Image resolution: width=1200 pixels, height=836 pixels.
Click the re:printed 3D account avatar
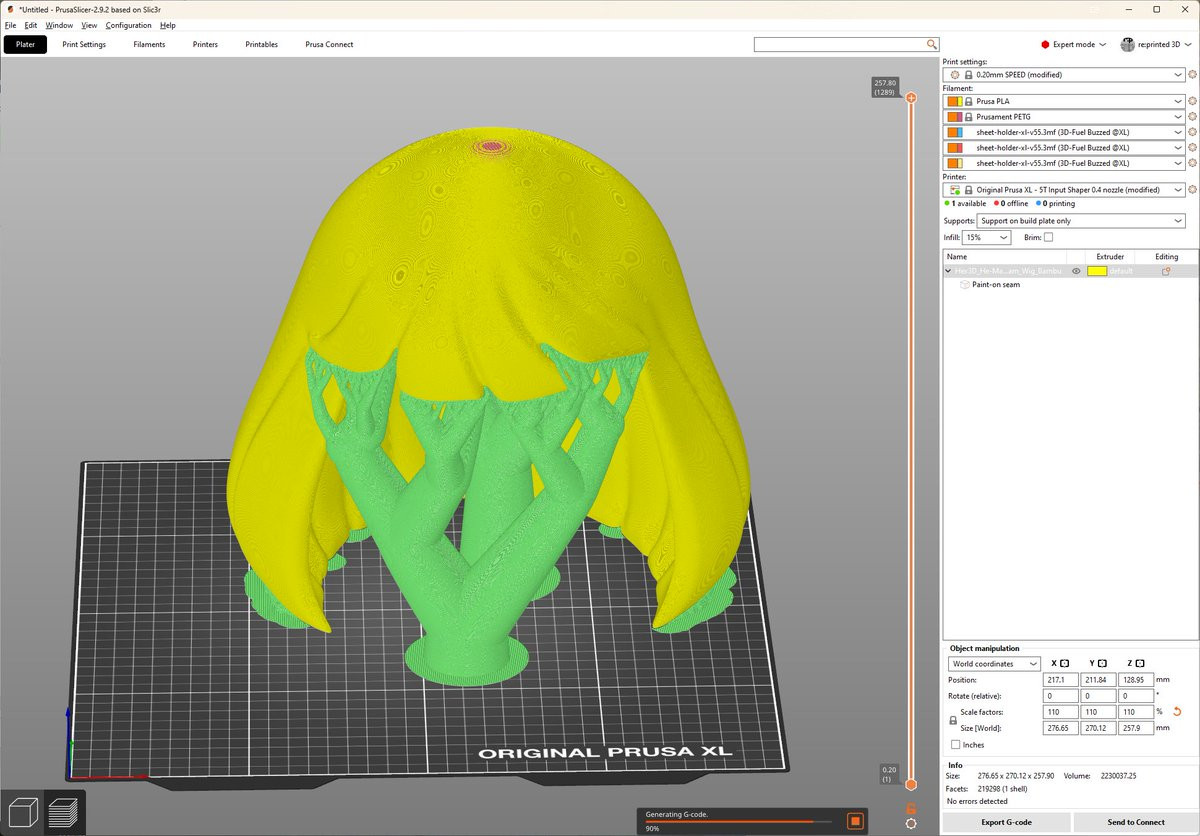tap(1128, 44)
